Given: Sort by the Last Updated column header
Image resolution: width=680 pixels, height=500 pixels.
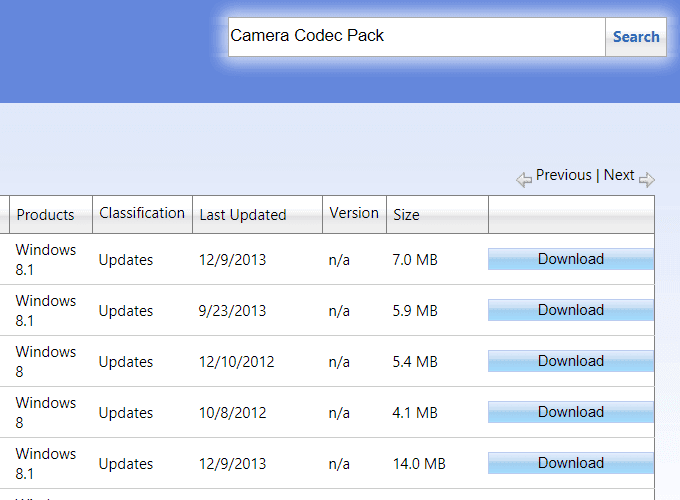Looking at the screenshot, I should (243, 215).
